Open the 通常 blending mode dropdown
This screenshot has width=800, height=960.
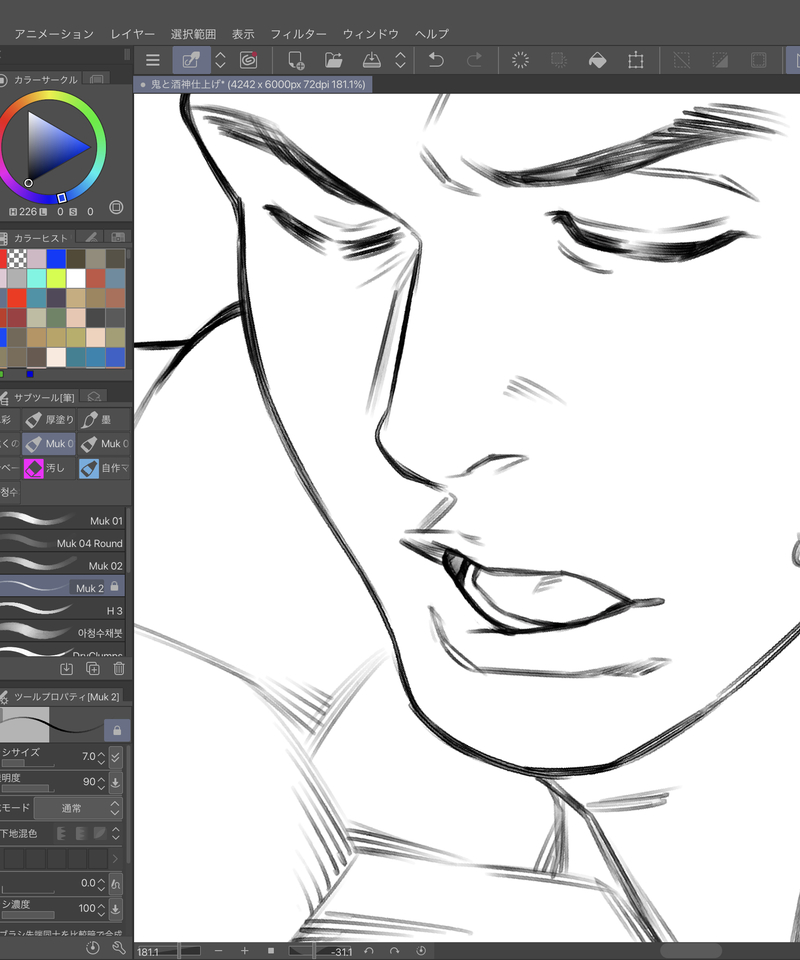(x=78, y=808)
